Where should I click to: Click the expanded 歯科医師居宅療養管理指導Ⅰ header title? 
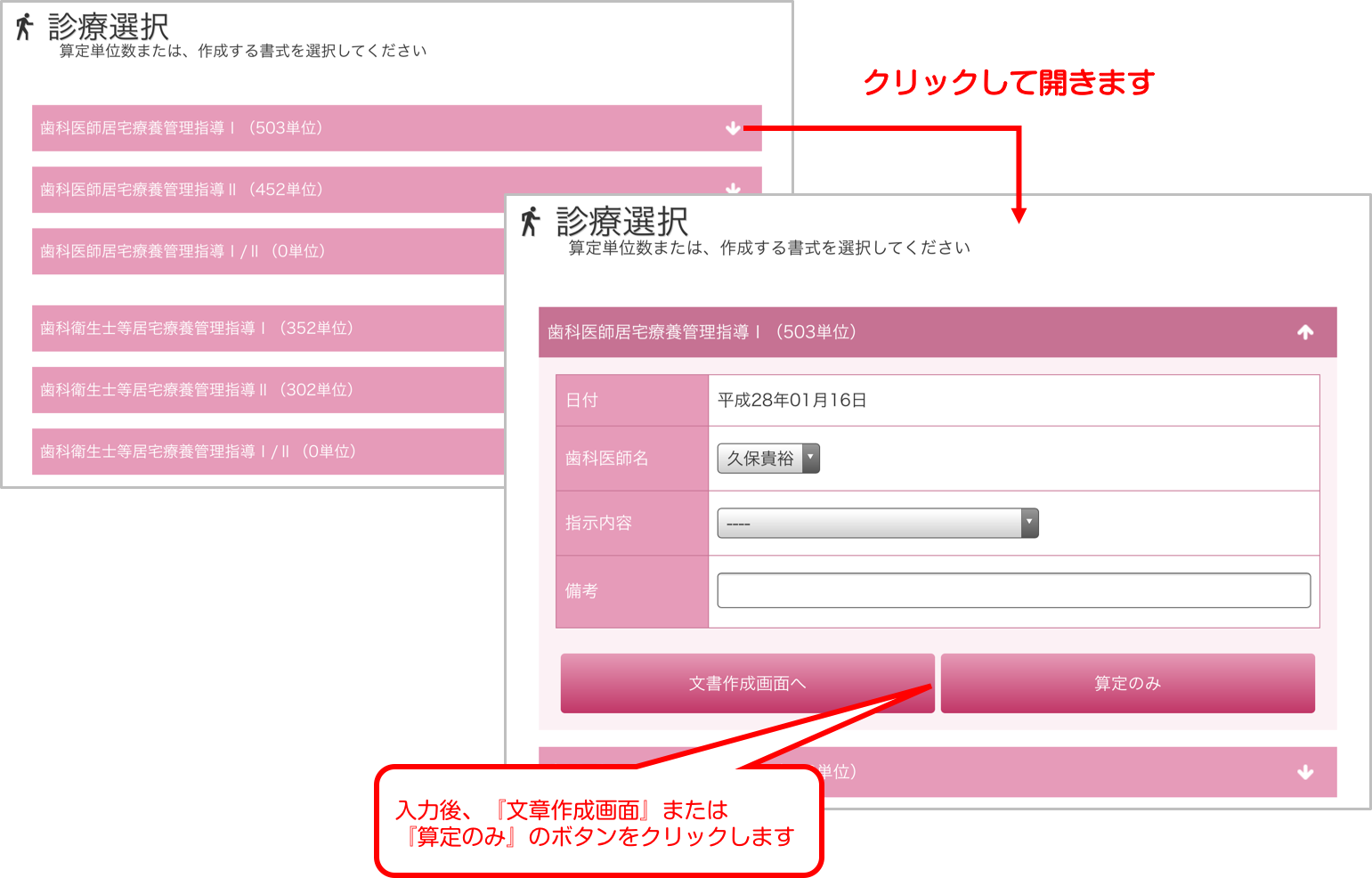tap(702, 332)
